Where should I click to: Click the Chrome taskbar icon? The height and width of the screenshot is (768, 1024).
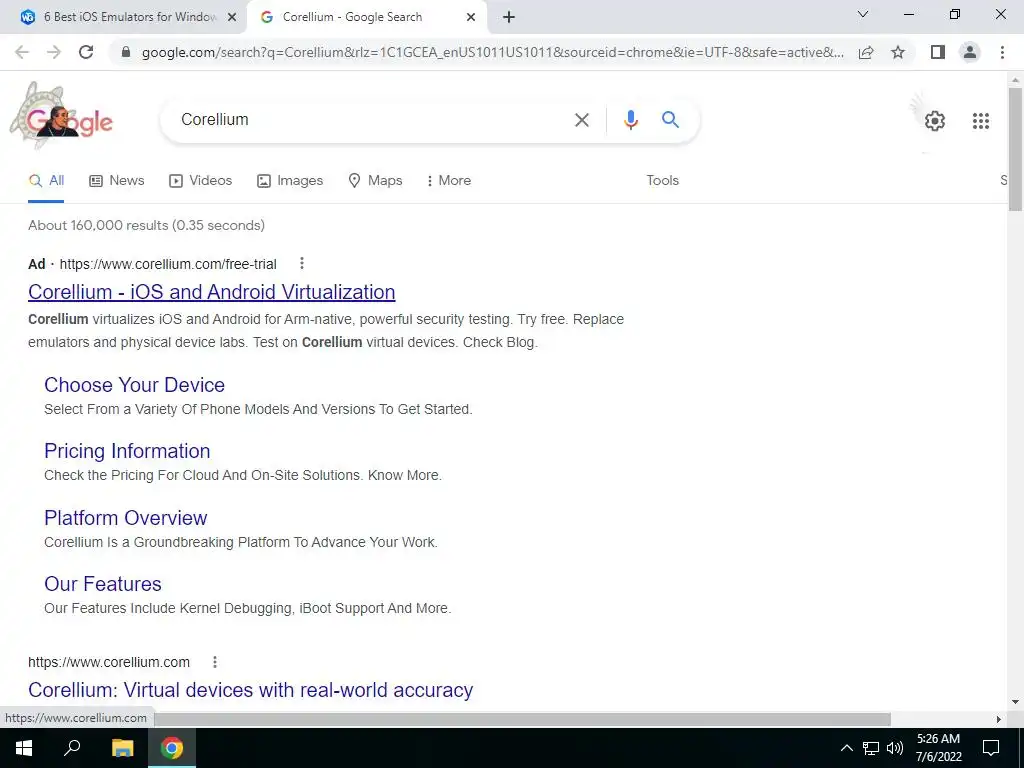172,748
